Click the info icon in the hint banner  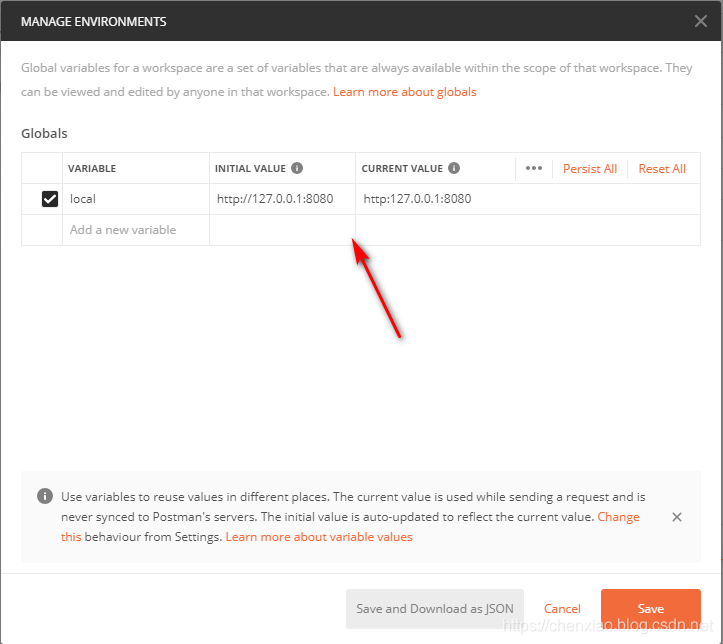[x=45, y=496]
